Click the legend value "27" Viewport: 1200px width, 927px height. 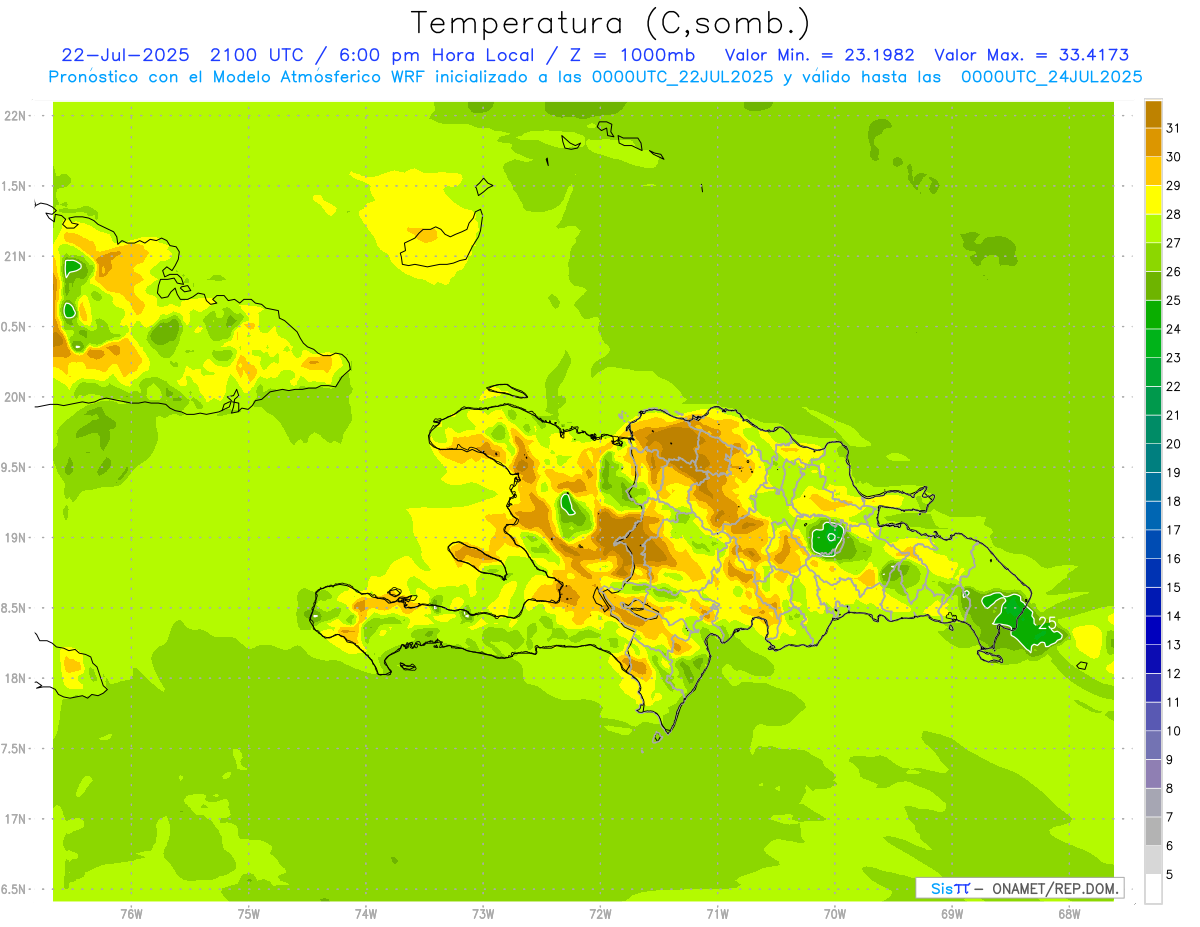[x=1174, y=243]
